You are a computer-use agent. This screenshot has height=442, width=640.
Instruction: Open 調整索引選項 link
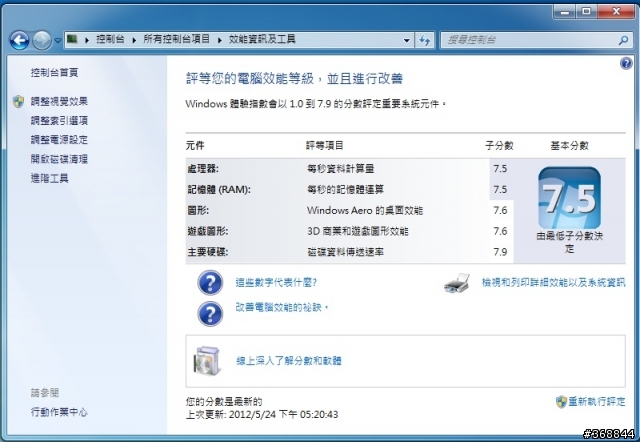point(59,120)
